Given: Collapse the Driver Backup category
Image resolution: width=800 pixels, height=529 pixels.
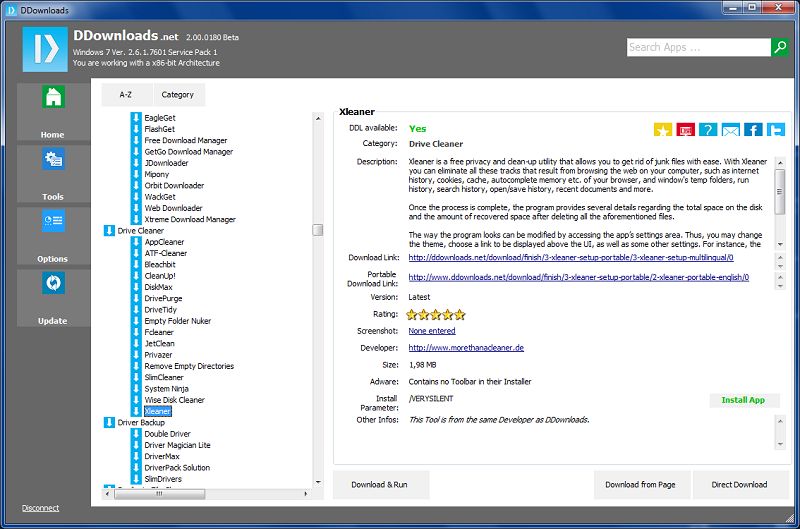Looking at the screenshot, I should [x=109, y=423].
